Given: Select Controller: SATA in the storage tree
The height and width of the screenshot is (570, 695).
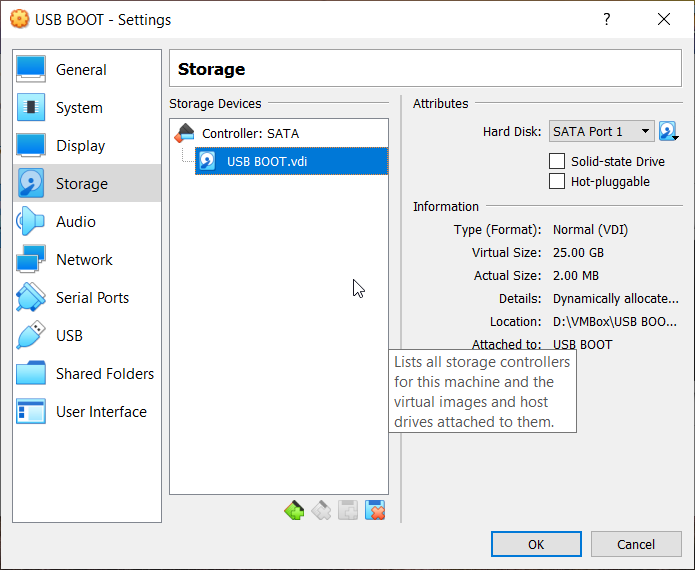Looking at the screenshot, I should [250, 133].
